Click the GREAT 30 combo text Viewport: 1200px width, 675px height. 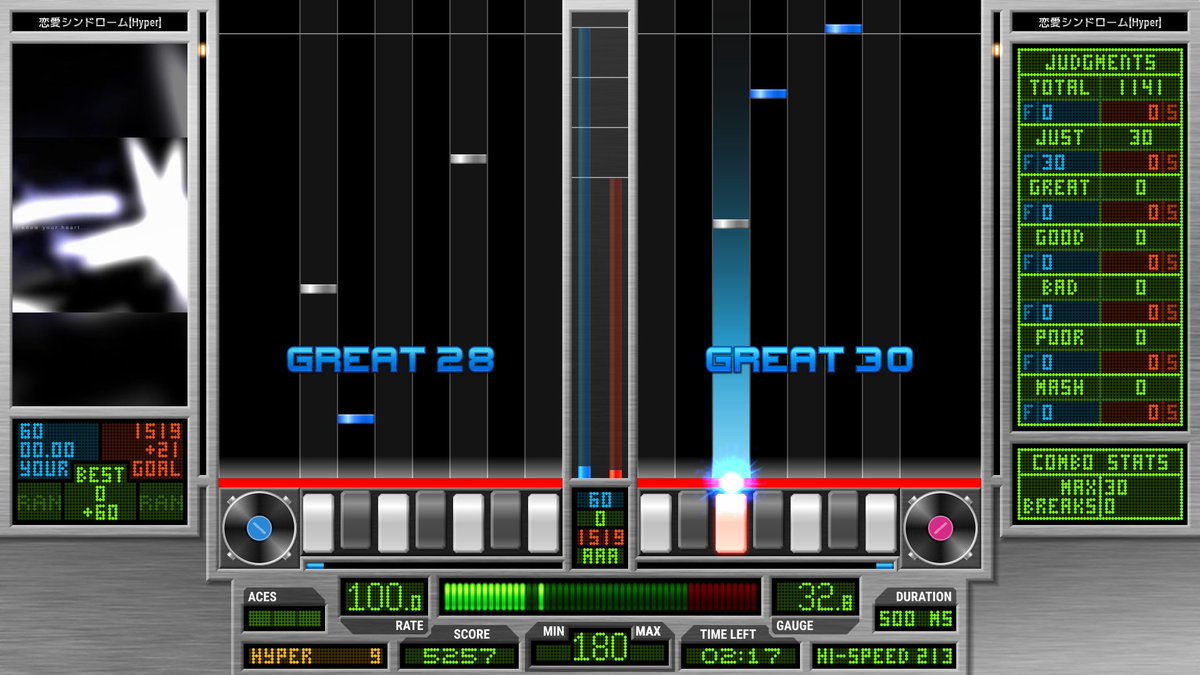(809, 360)
